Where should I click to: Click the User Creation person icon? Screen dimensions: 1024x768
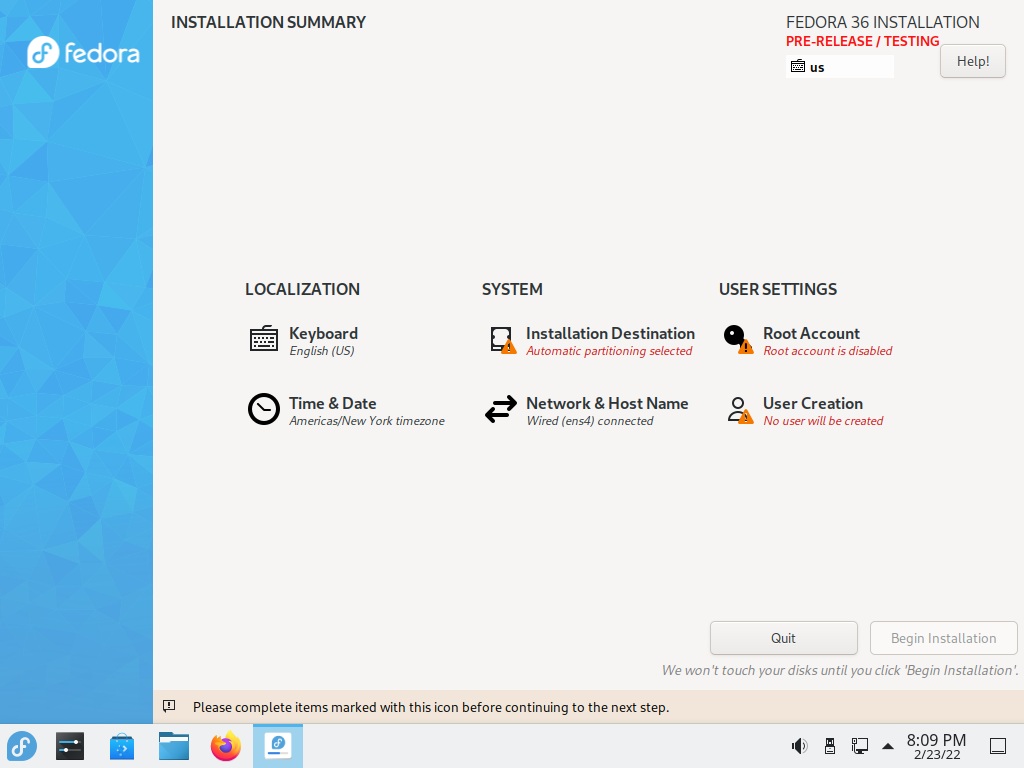(740, 411)
